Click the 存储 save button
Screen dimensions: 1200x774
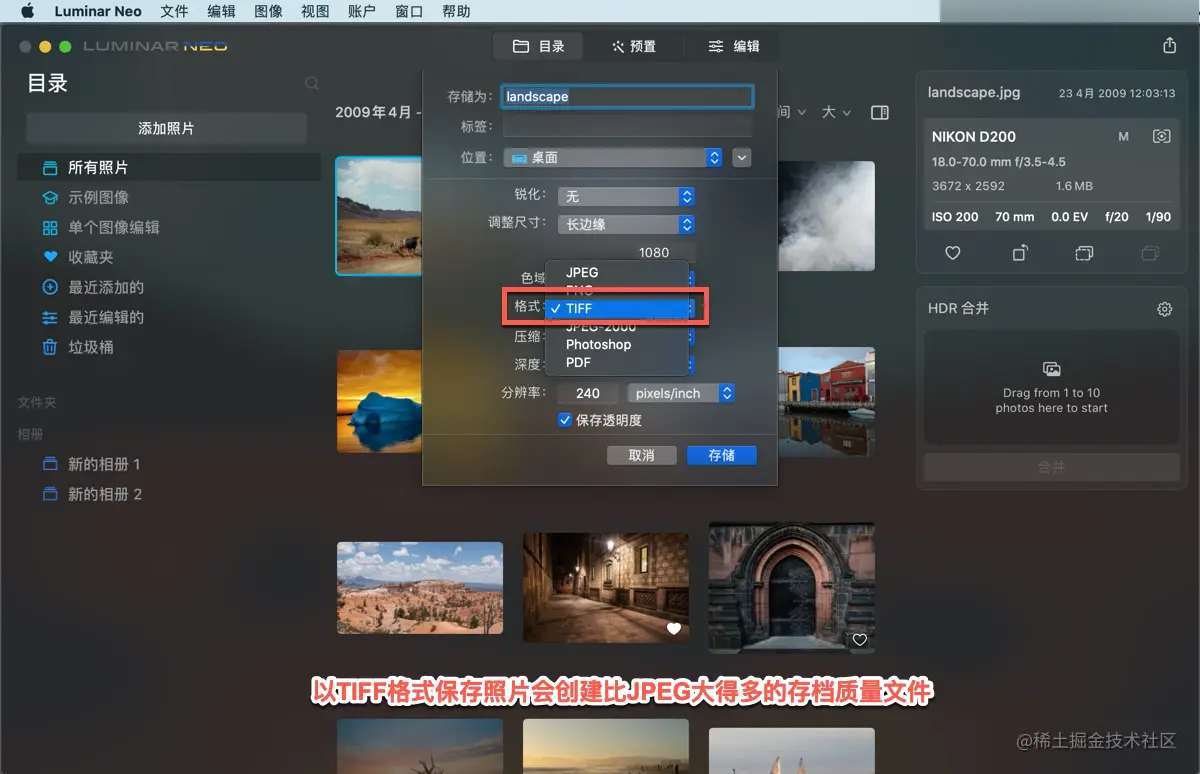click(721, 455)
